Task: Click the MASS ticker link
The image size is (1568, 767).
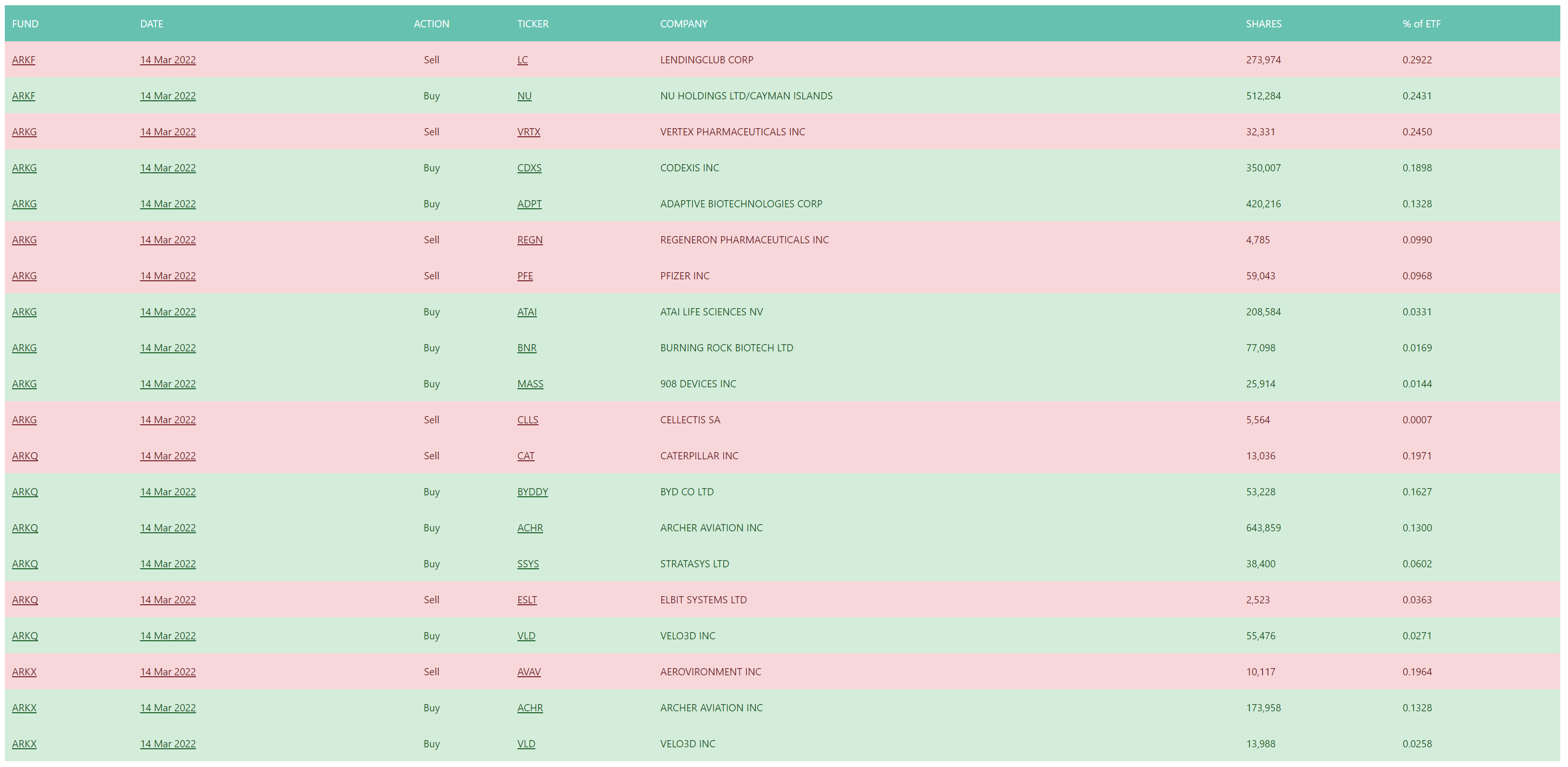Action: [x=530, y=384]
